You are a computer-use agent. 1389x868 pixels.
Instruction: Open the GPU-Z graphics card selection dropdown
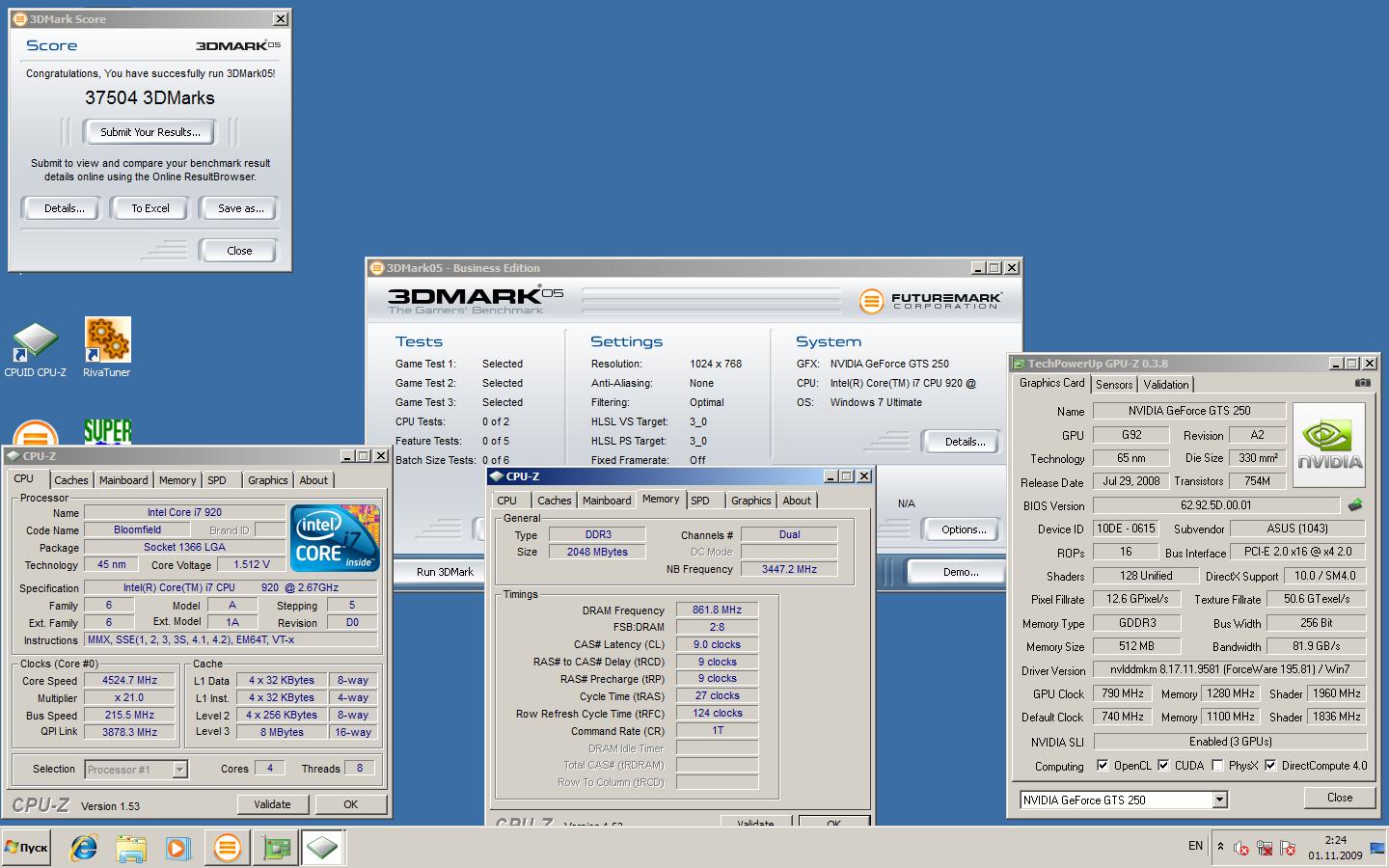click(x=1219, y=800)
